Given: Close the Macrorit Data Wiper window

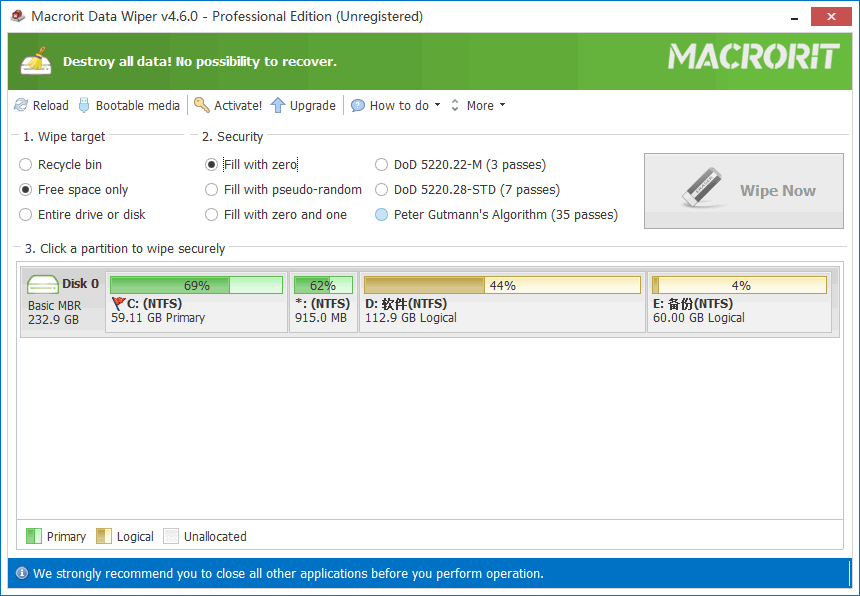Looking at the screenshot, I should [x=831, y=17].
